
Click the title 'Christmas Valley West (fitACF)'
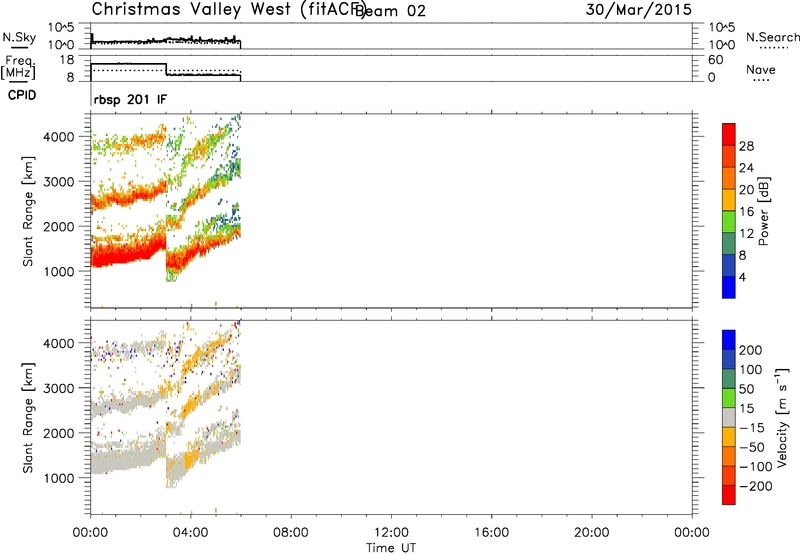click(228, 10)
